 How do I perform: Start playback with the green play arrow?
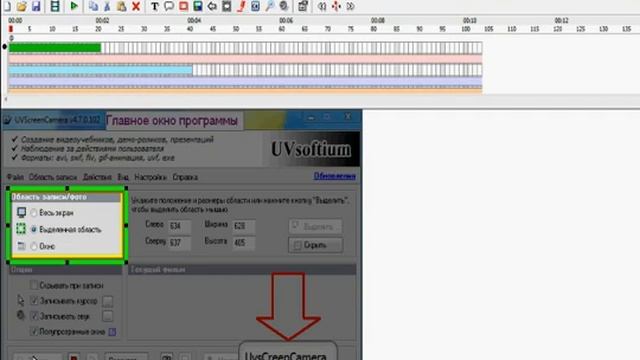tap(74, 6)
